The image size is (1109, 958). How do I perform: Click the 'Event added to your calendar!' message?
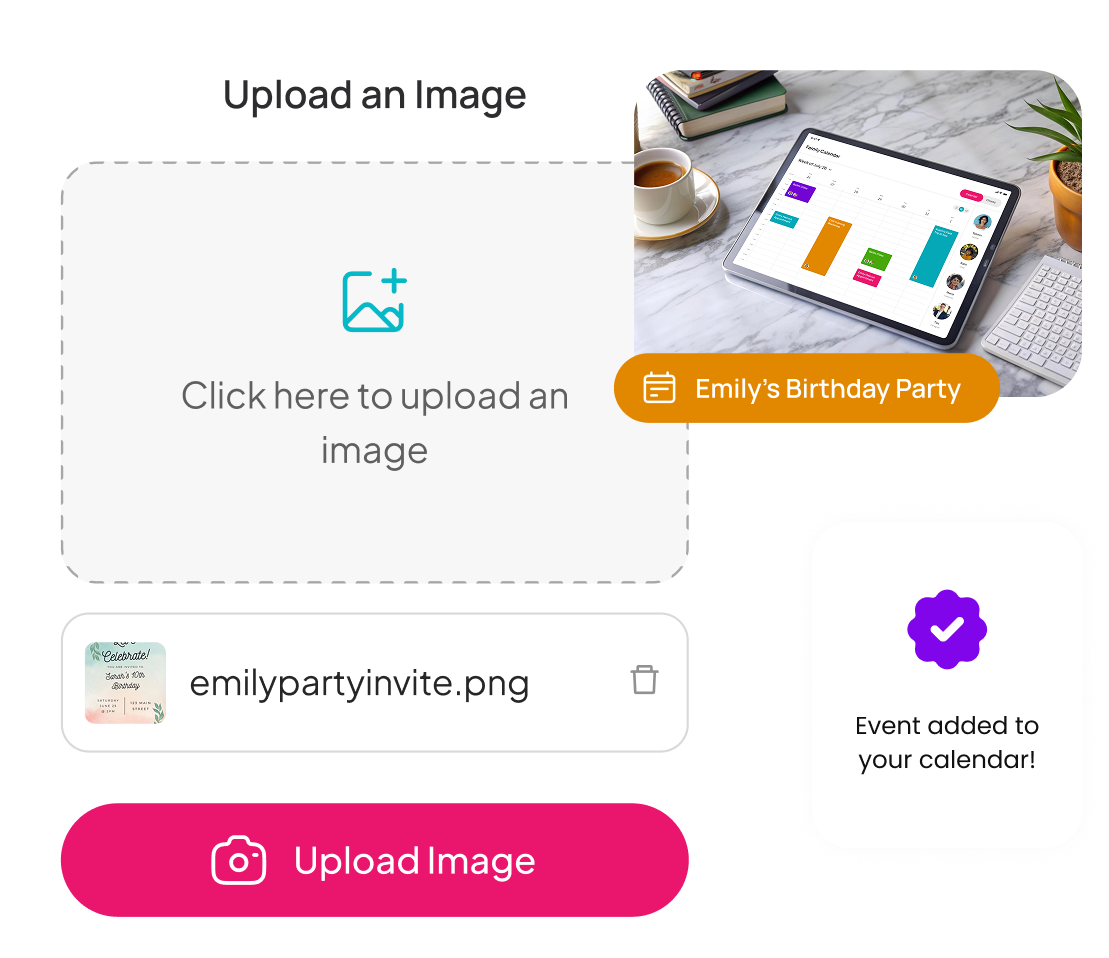point(947,742)
